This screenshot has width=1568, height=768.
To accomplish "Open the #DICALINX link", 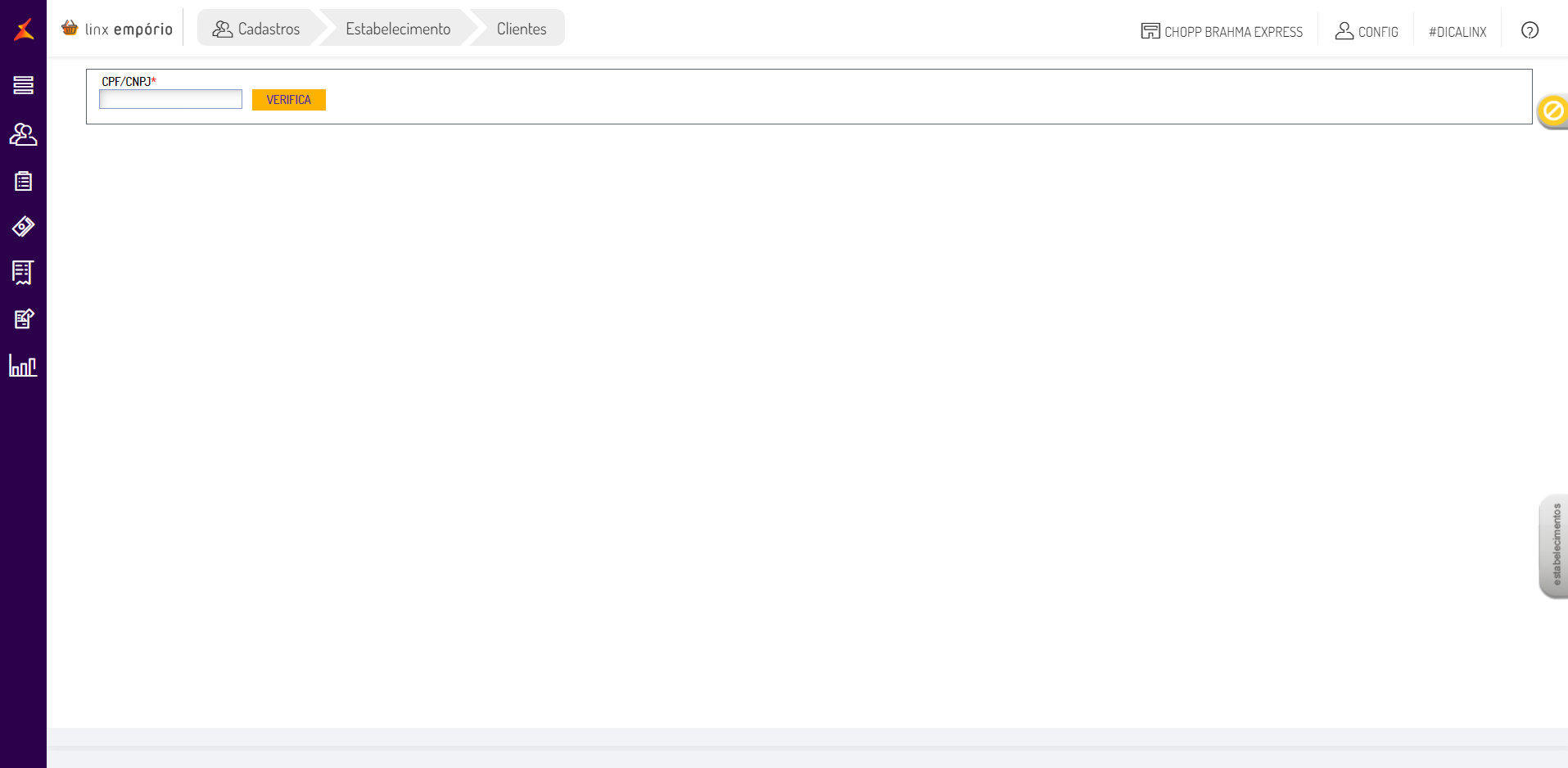I will click(1457, 32).
